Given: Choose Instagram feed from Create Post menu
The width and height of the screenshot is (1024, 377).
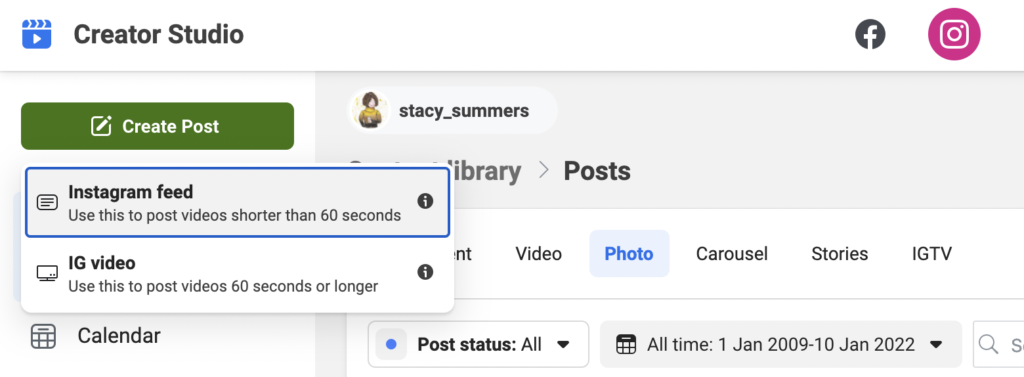Looking at the screenshot, I should tap(238, 203).
